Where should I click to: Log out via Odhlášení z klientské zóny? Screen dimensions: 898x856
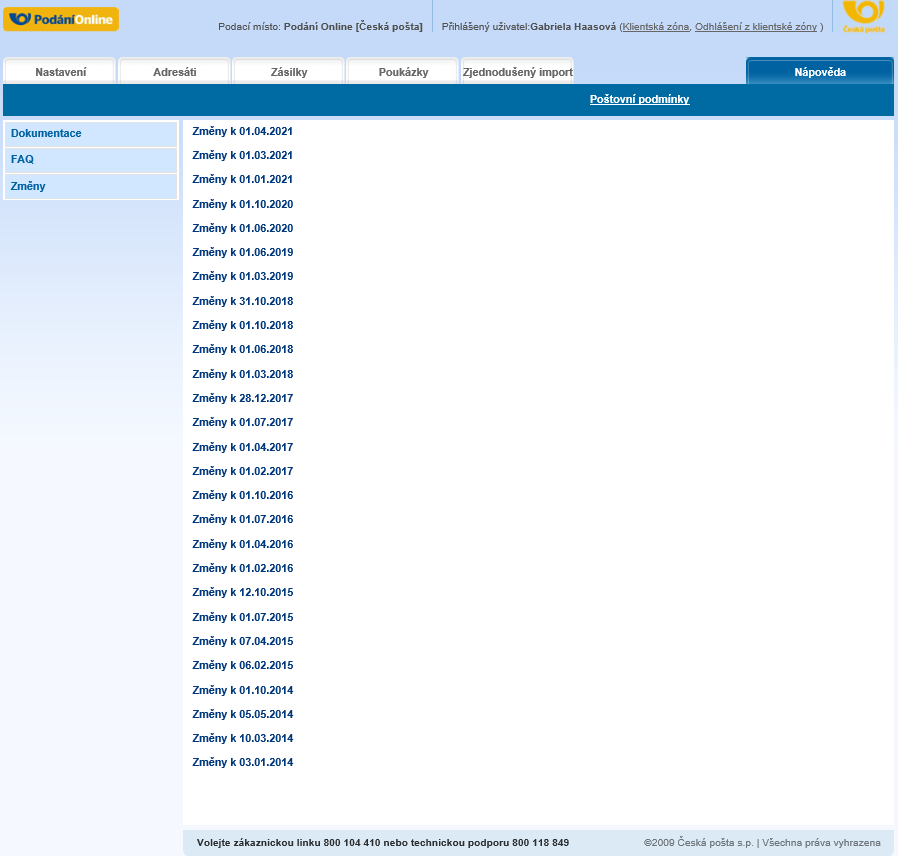point(756,27)
